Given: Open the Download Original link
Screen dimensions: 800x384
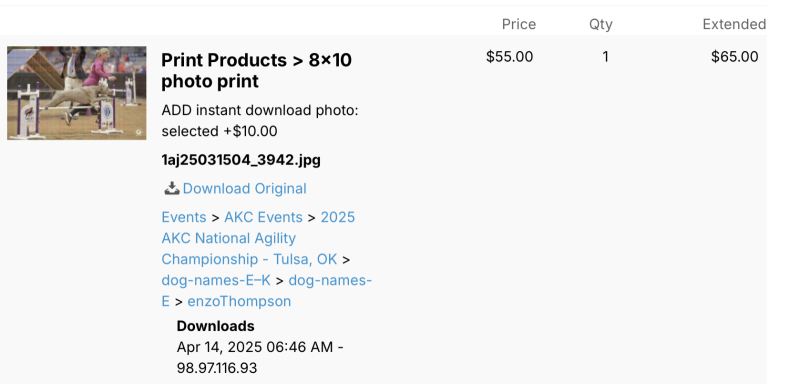Looking at the screenshot, I should (244, 189).
